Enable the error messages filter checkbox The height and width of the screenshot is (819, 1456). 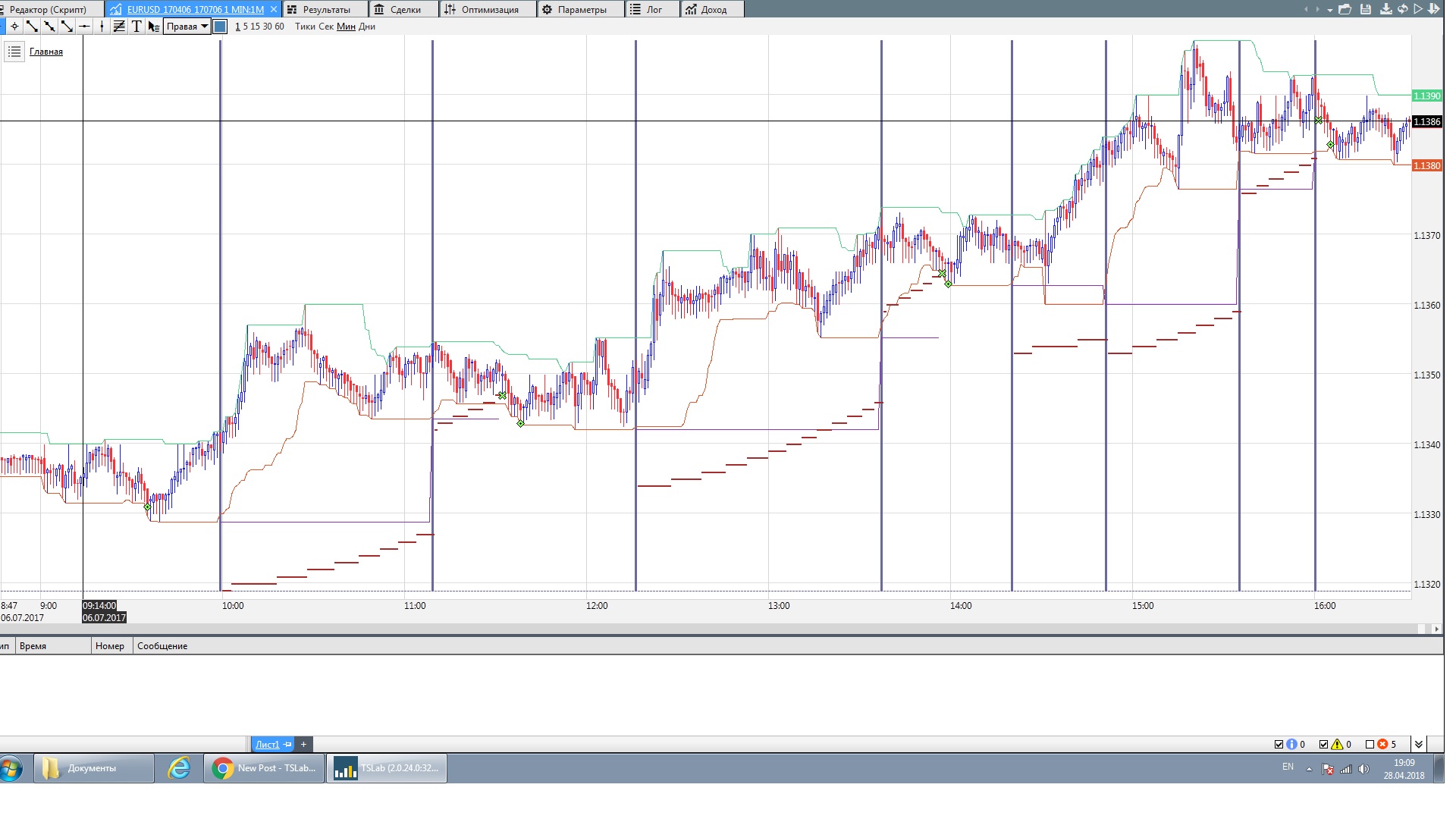tap(1370, 744)
